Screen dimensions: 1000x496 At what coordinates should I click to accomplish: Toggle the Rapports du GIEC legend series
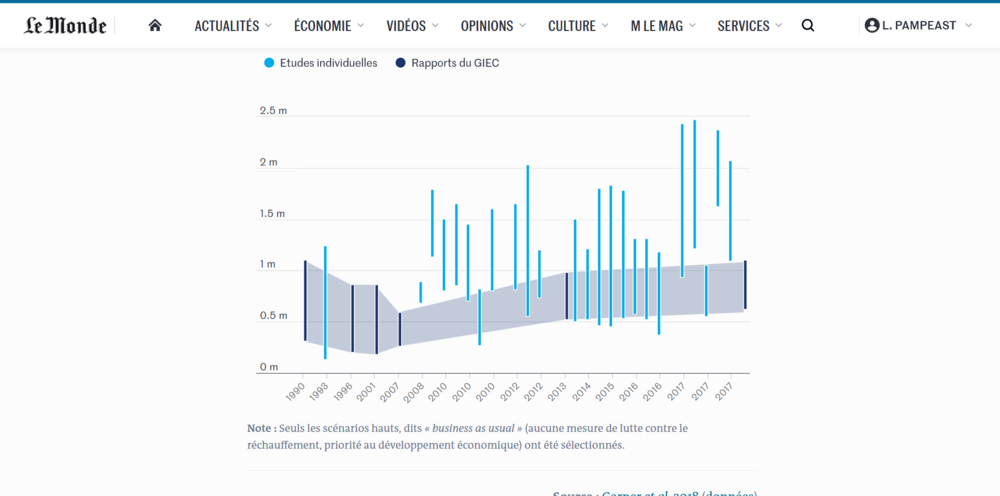point(447,63)
